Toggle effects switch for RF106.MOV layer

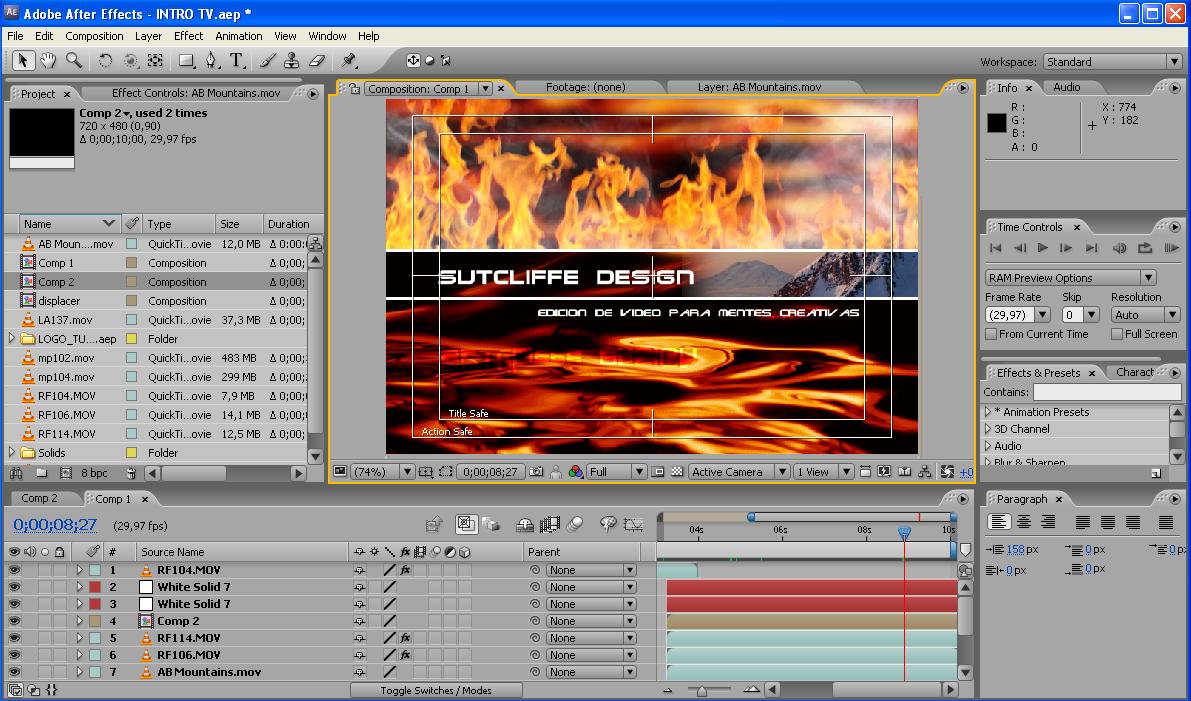(406, 655)
